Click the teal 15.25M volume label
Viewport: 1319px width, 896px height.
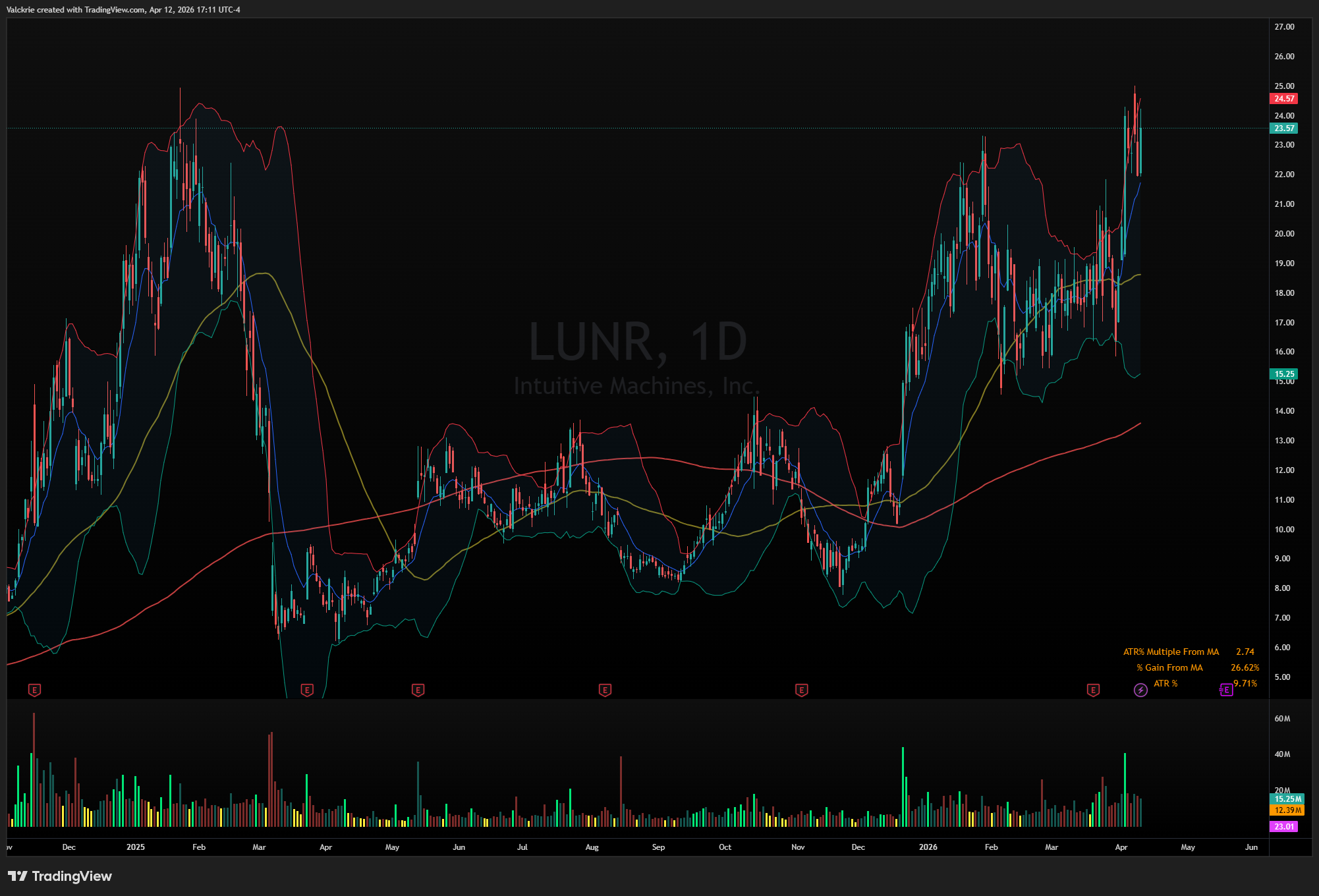pyautogui.click(x=1287, y=798)
